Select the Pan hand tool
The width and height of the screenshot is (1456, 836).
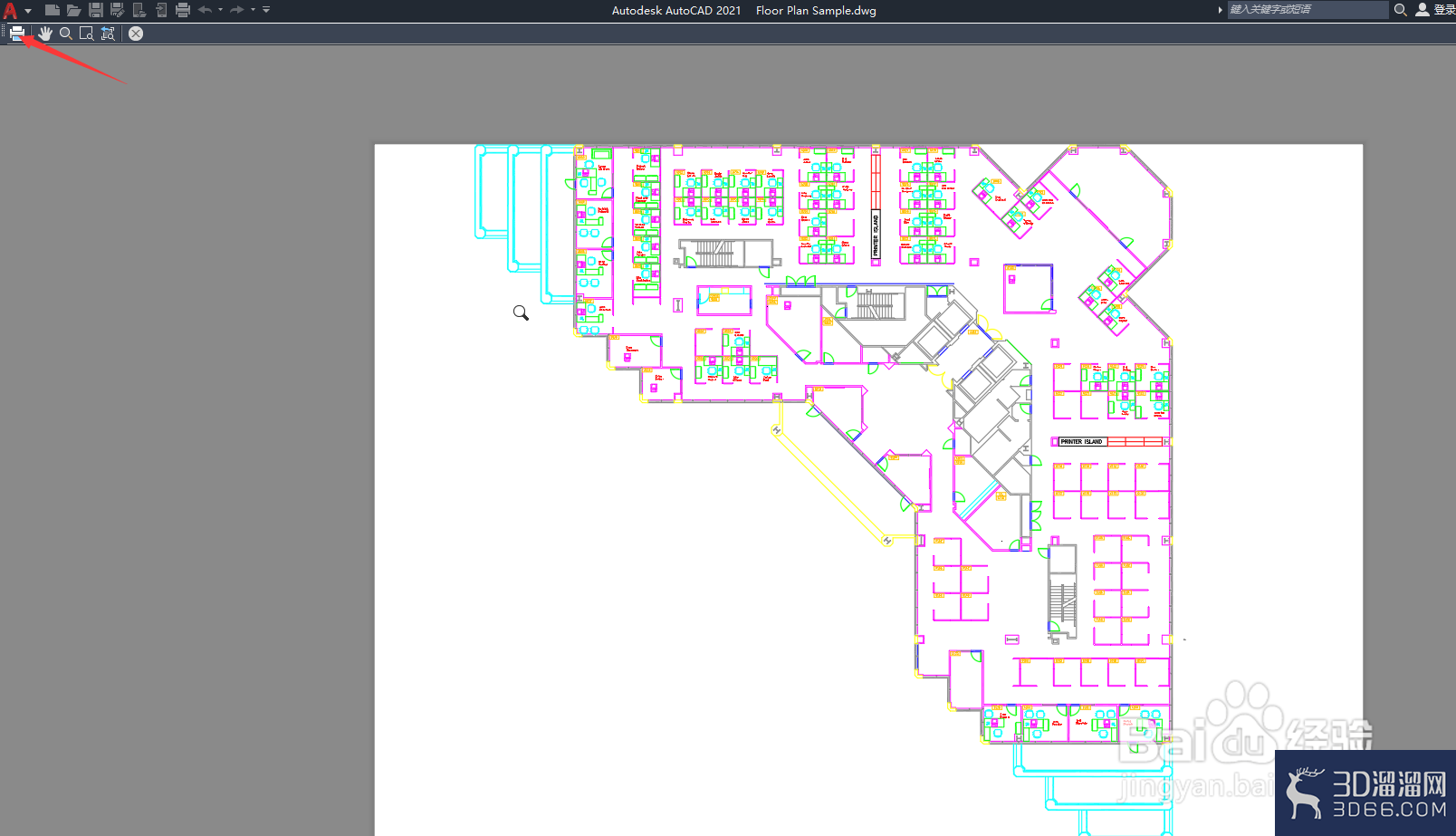pos(44,34)
